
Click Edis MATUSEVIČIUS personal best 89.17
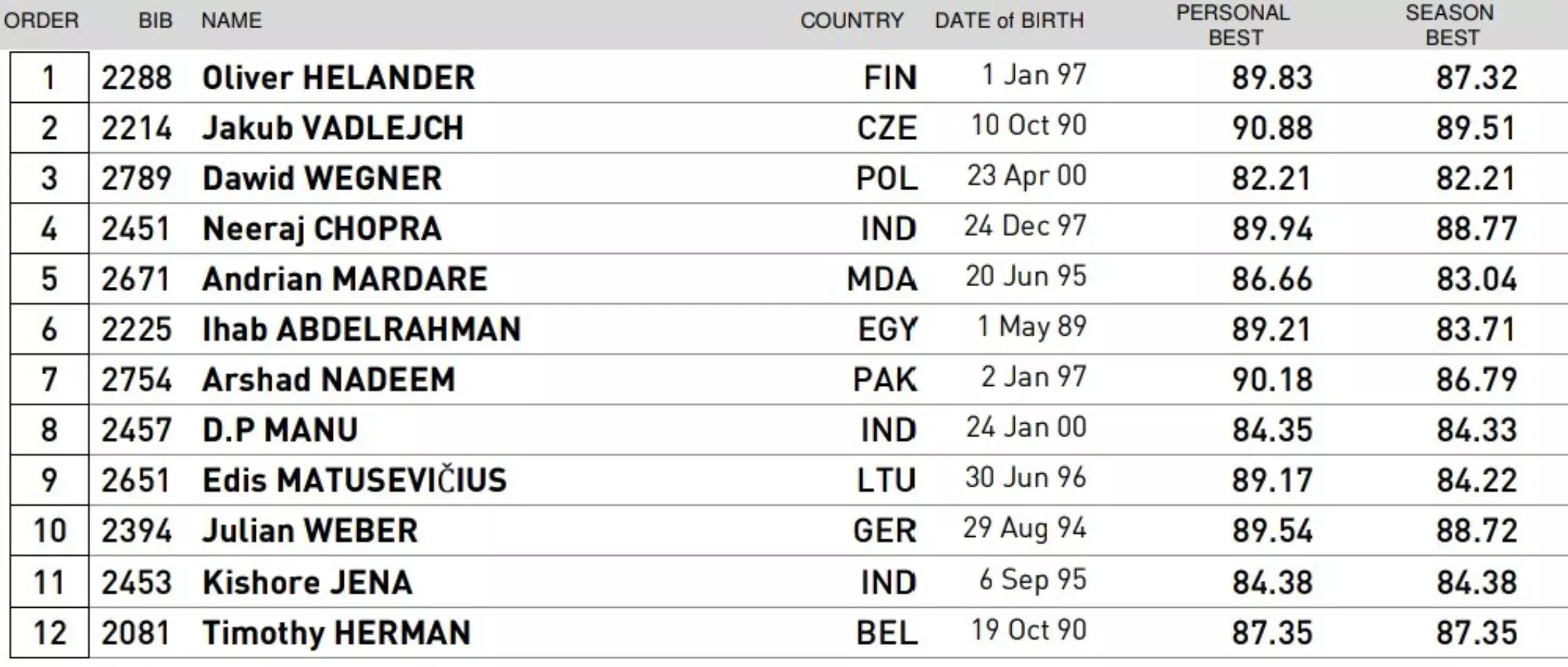click(x=1271, y=480)
